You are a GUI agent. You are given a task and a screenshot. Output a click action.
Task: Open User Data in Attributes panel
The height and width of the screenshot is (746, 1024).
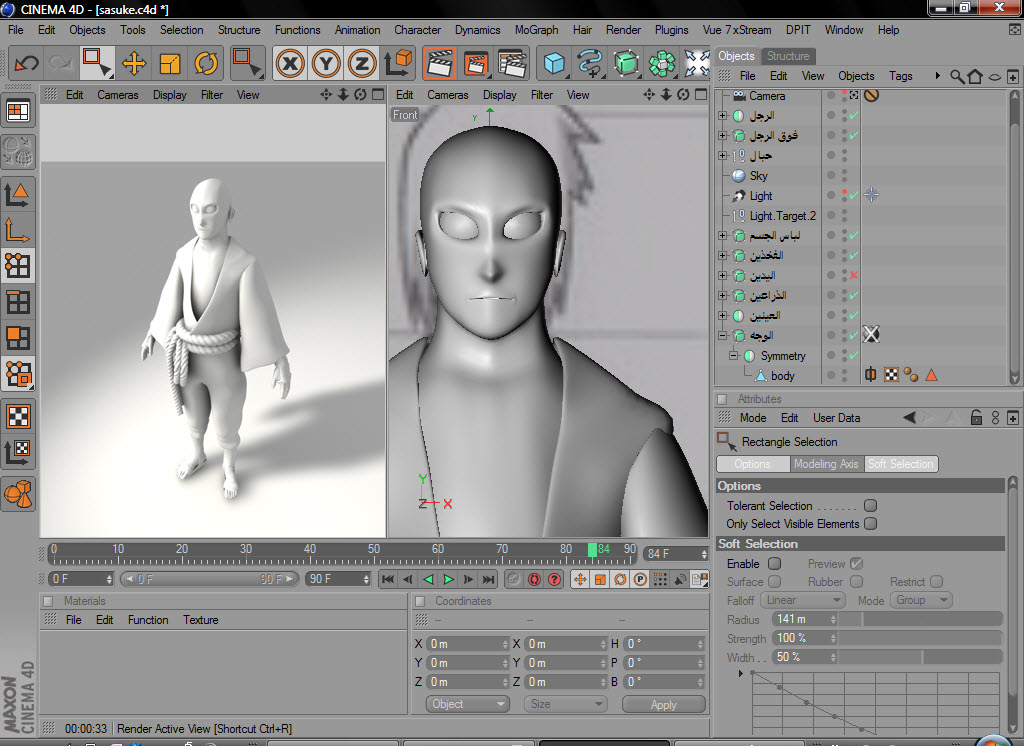click(836, 418)
